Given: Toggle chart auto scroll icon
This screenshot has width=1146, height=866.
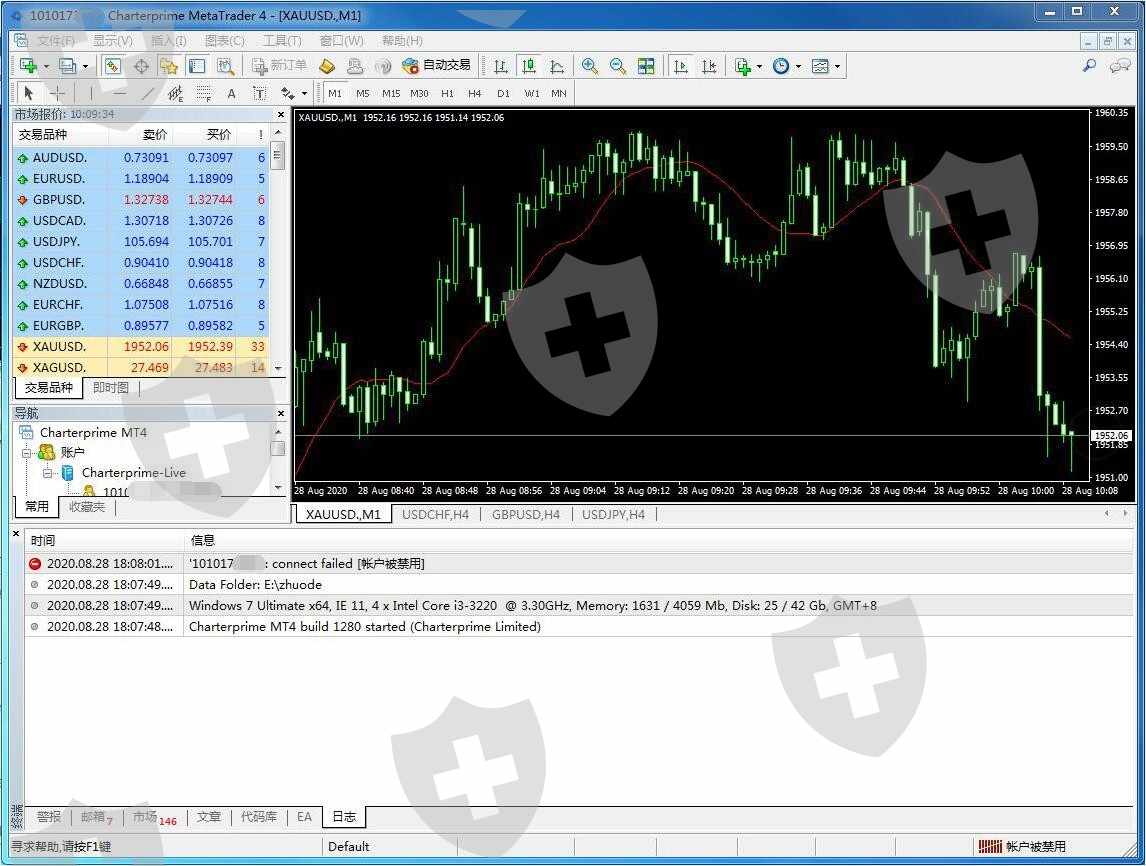Looking at the screenshot, I should [x=680, y=66].
